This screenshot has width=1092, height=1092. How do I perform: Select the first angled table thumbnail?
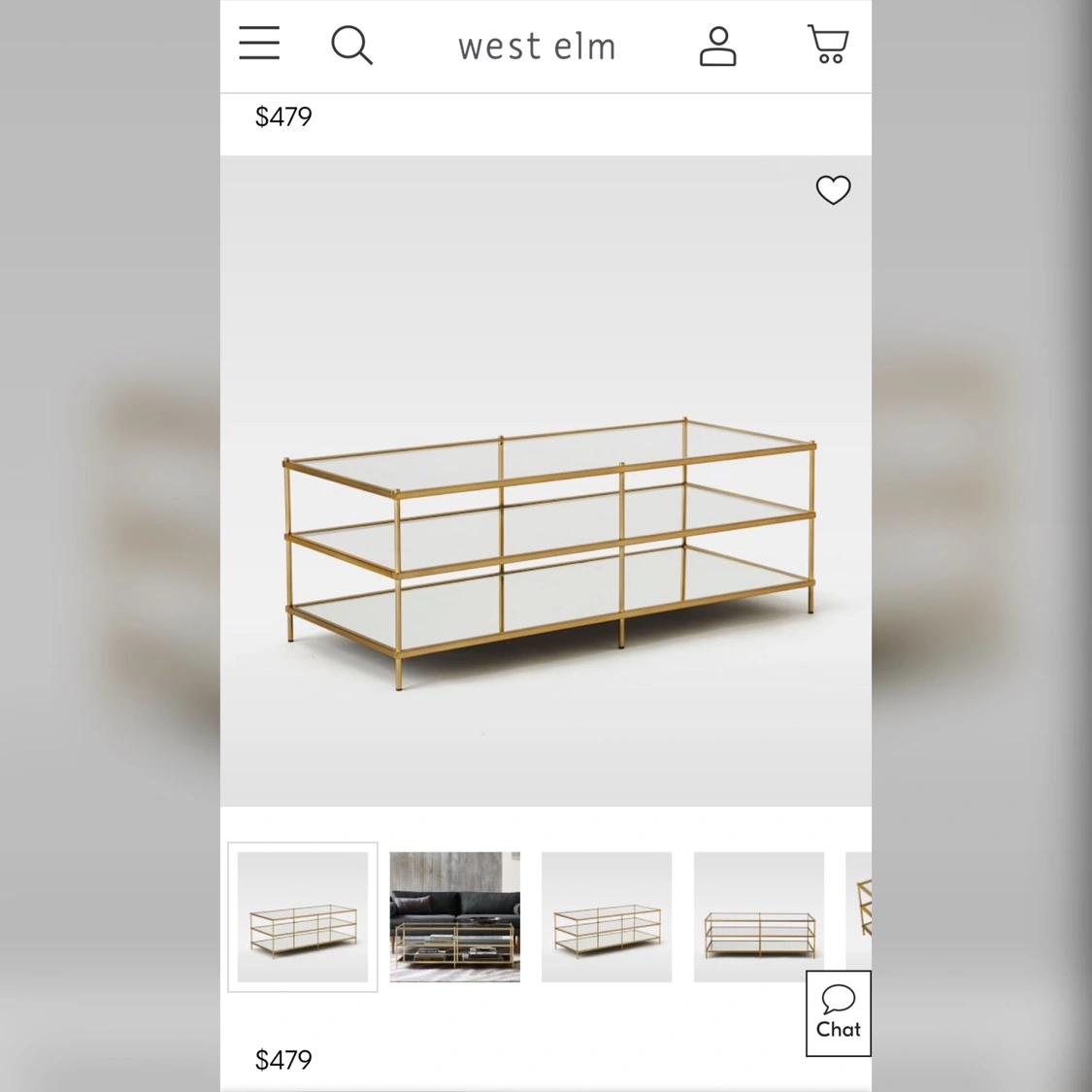tap(303, 917)
